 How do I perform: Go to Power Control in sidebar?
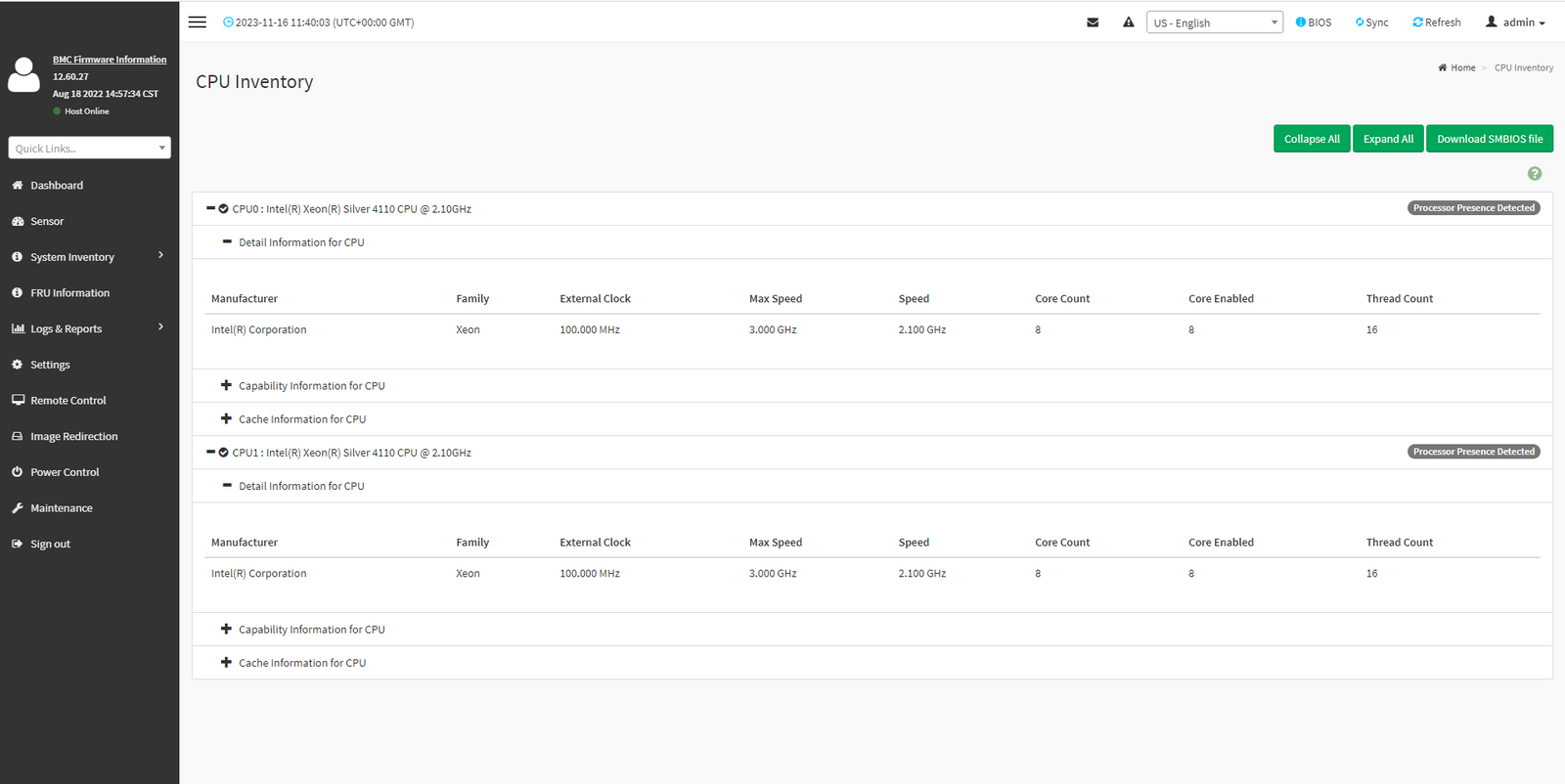click(65, 472)
